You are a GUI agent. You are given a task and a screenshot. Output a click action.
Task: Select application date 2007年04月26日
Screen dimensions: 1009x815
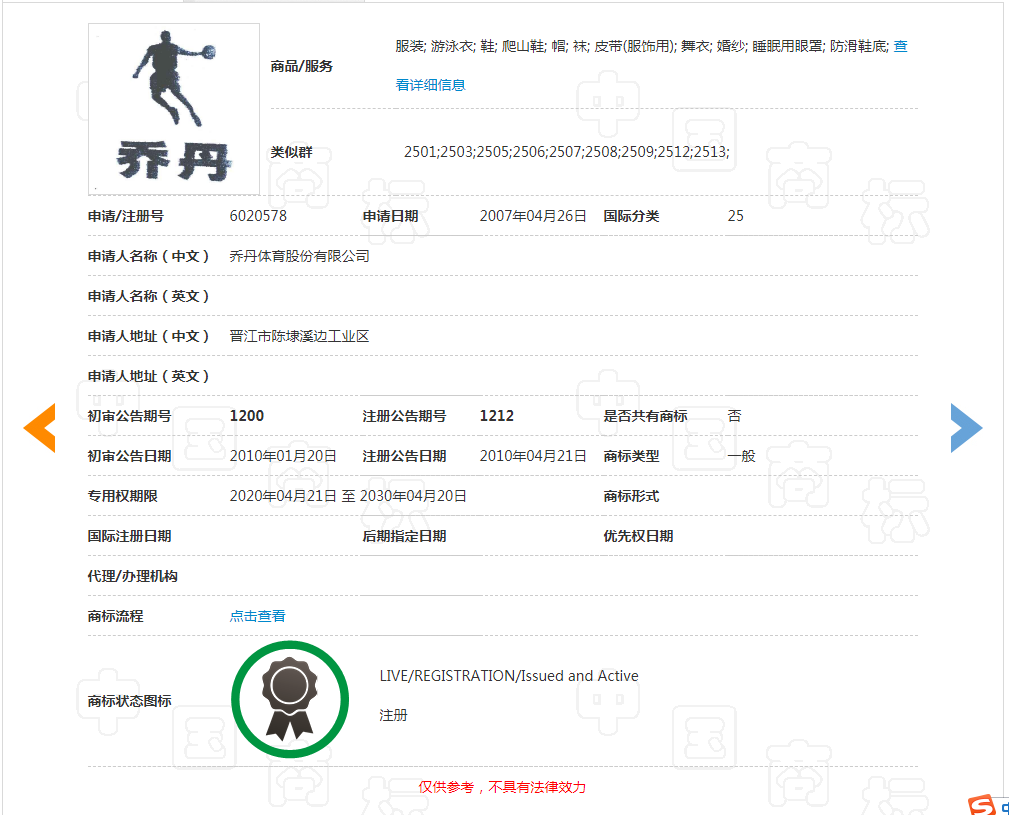click(533, 216)
